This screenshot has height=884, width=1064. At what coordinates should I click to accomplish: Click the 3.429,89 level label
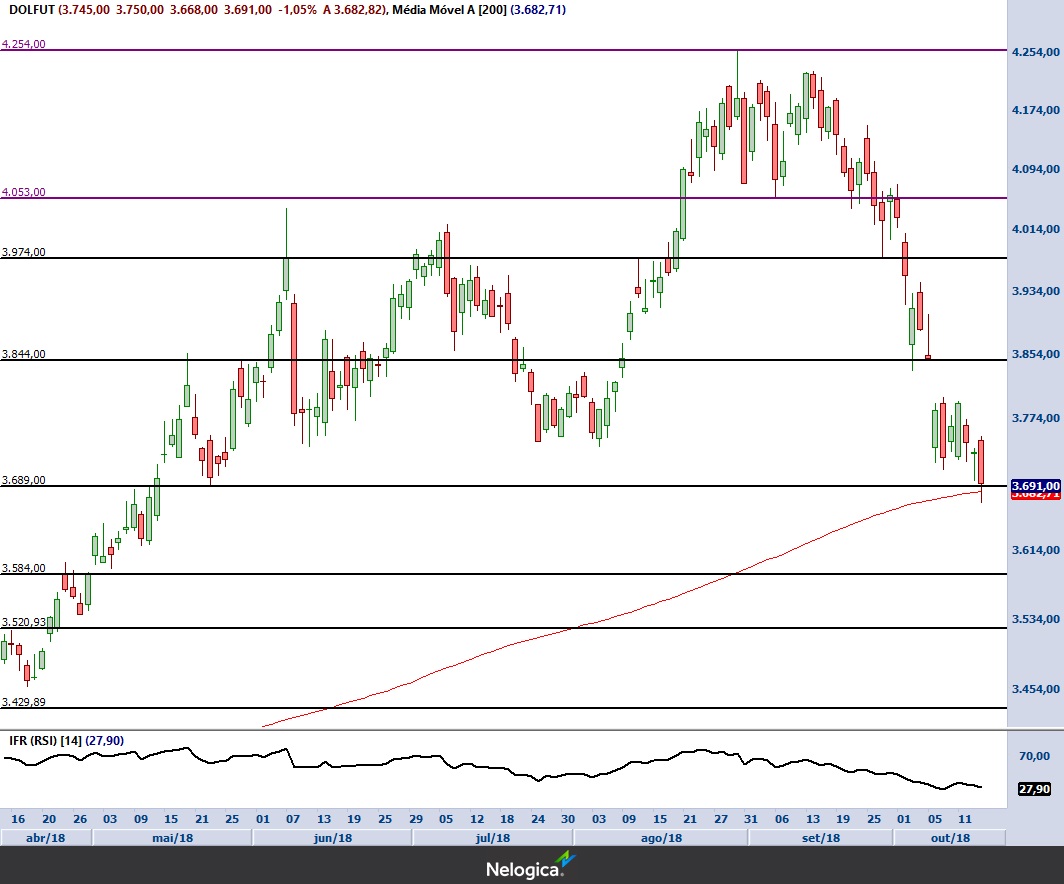coord(24,702)
